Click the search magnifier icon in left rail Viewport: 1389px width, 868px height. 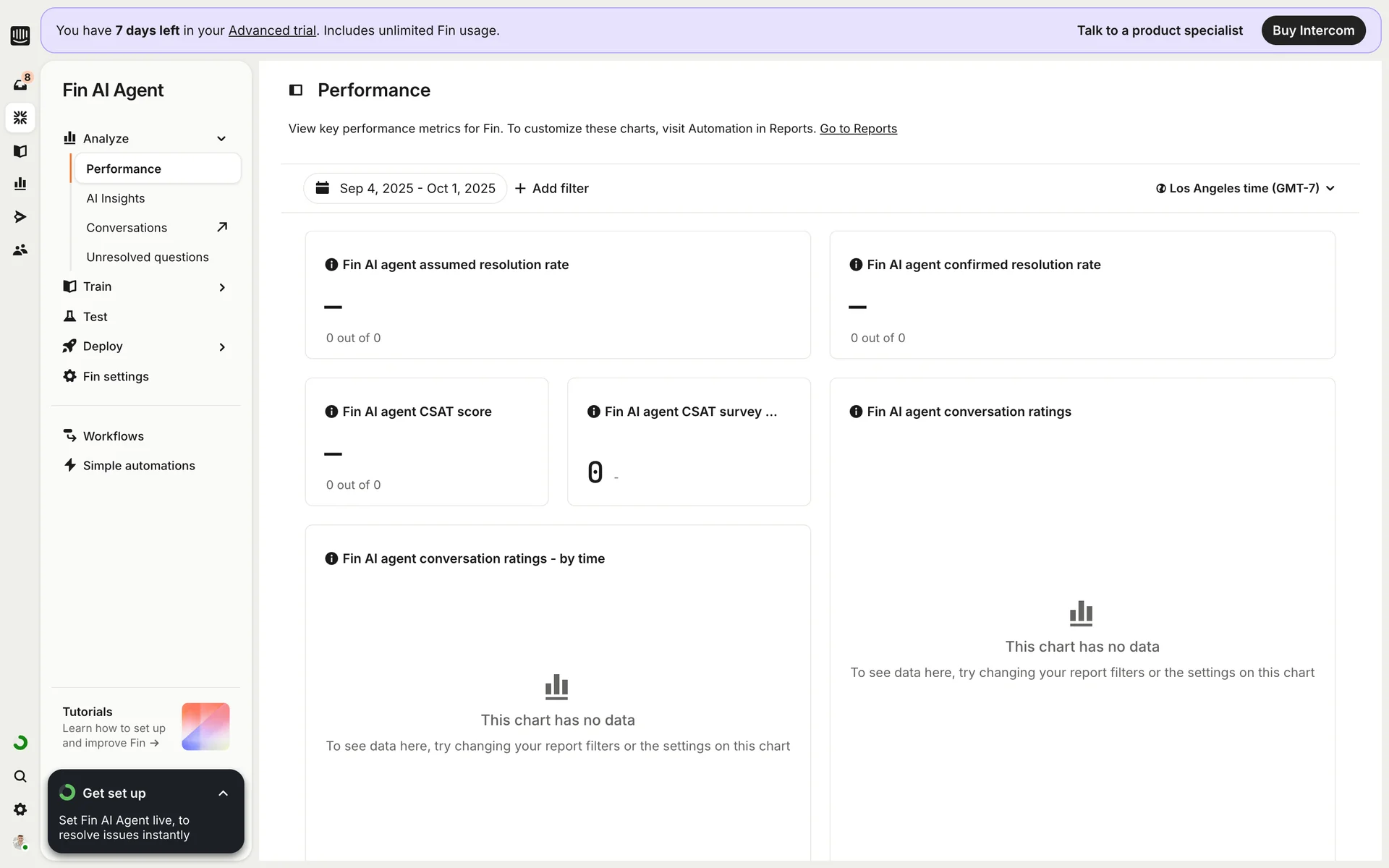[x=20, y=776]
